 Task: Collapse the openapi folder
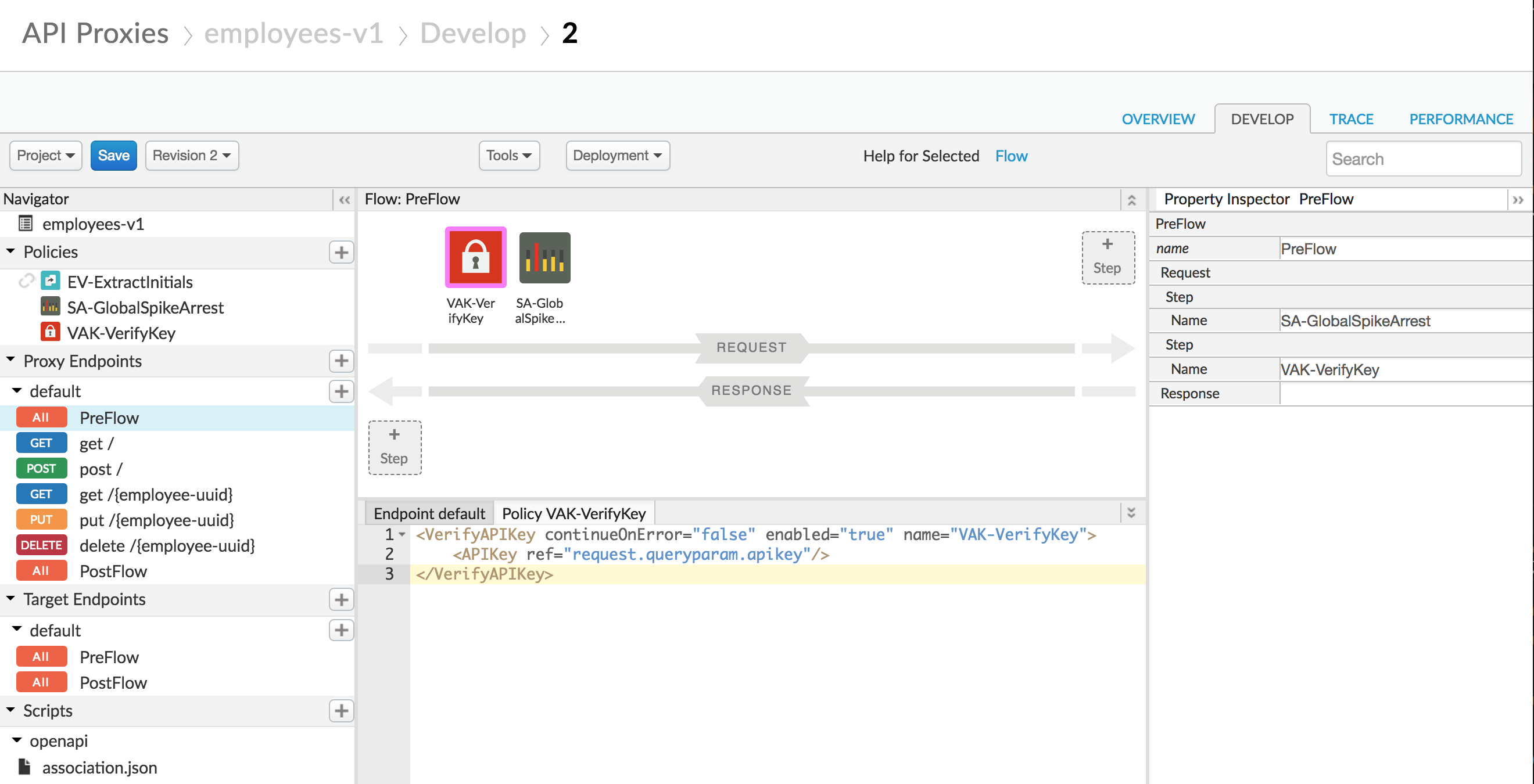pos(17,740)
